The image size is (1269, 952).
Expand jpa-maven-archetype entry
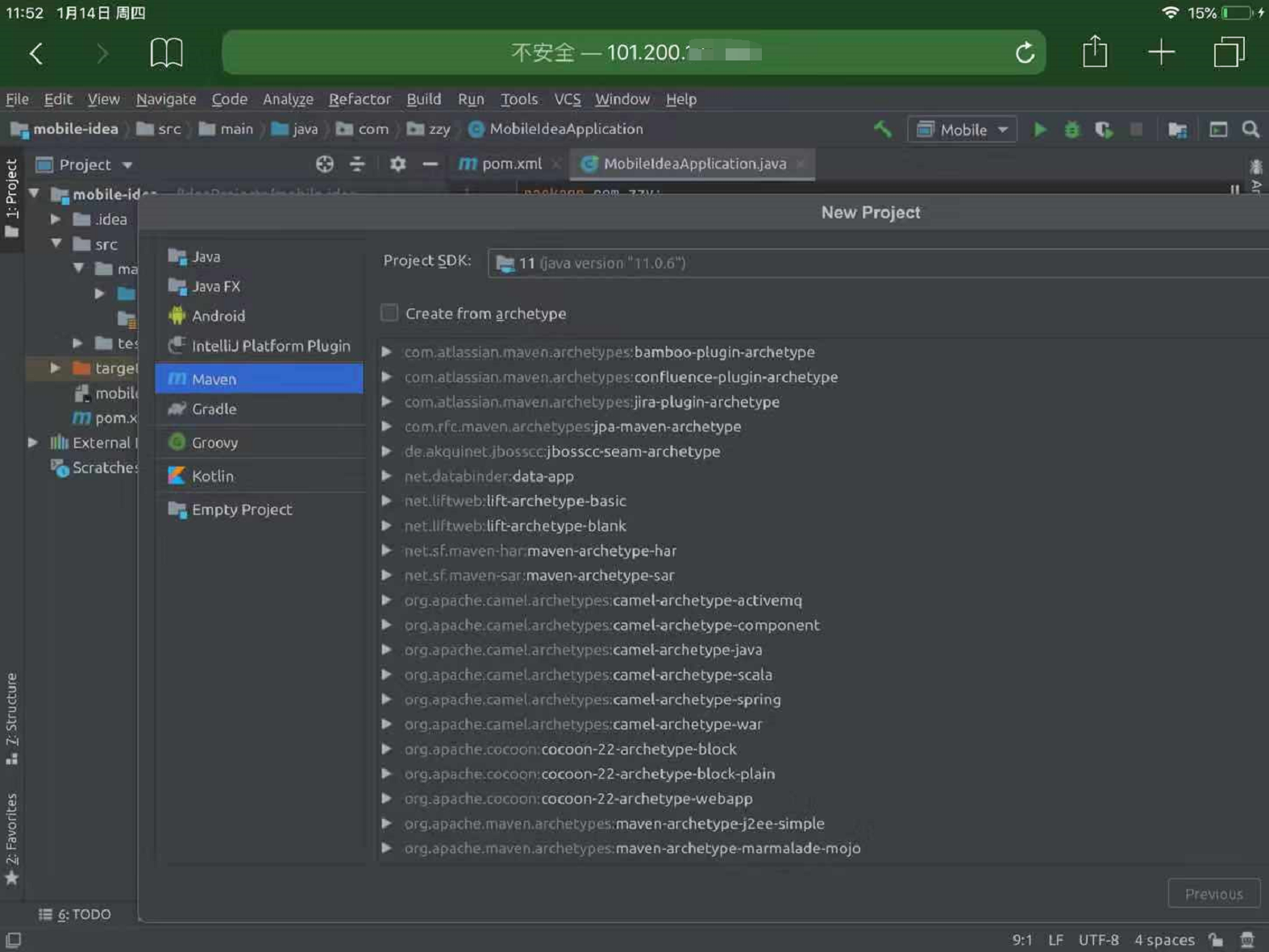point(386,426)
